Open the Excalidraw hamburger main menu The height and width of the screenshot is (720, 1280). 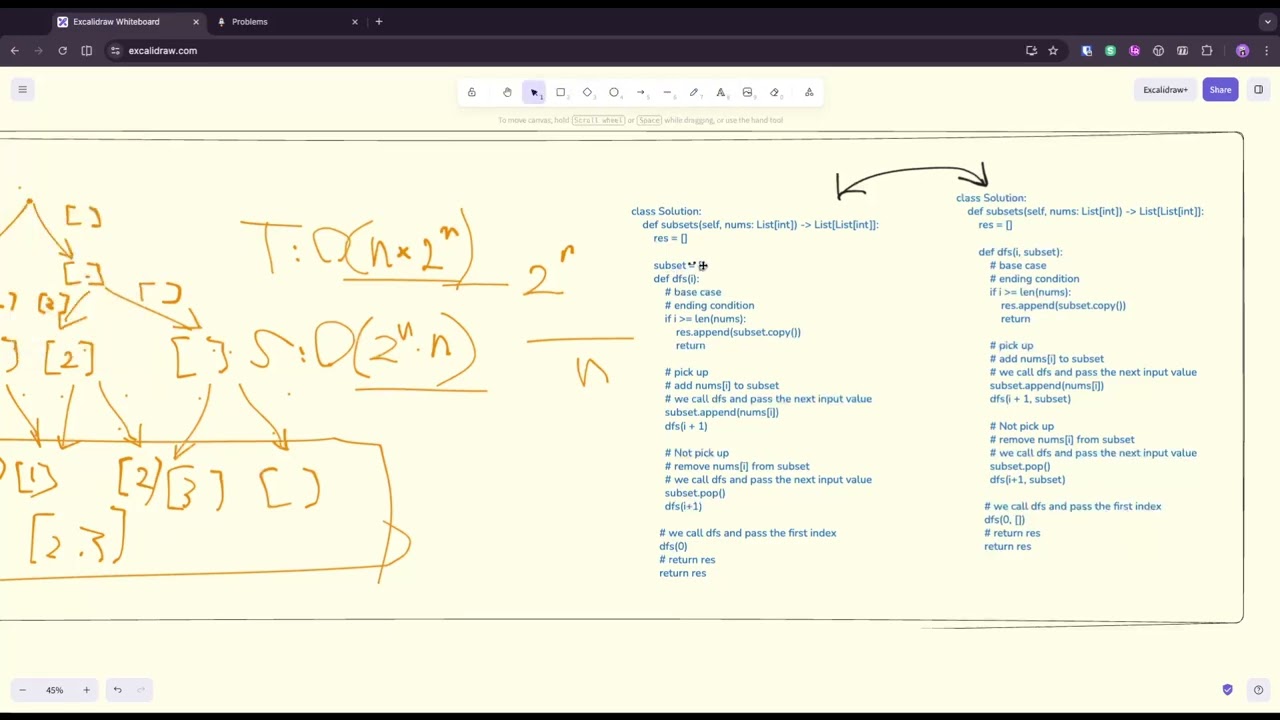(22, 90)
